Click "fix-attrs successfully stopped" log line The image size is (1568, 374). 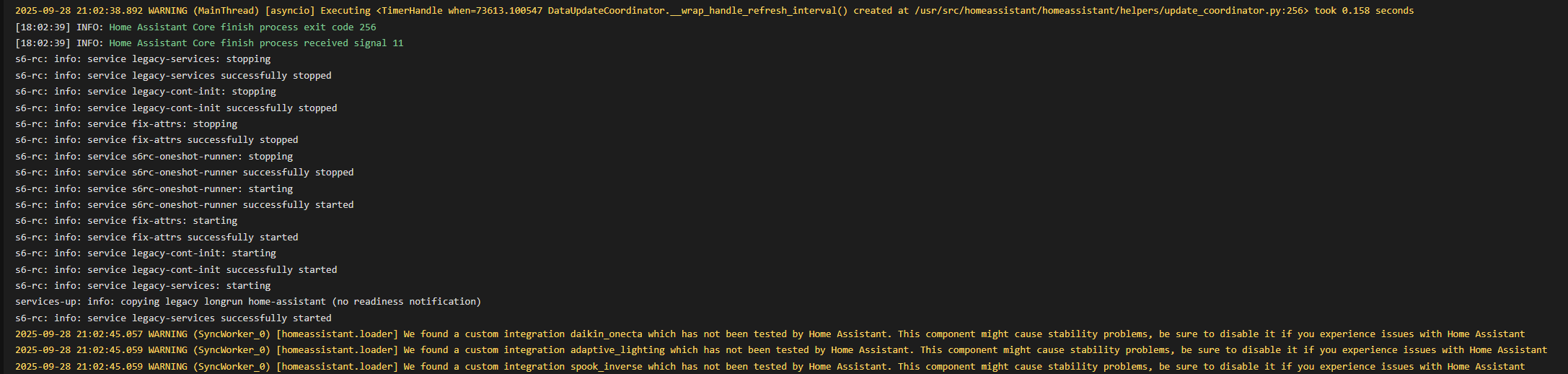coord(157,140)
